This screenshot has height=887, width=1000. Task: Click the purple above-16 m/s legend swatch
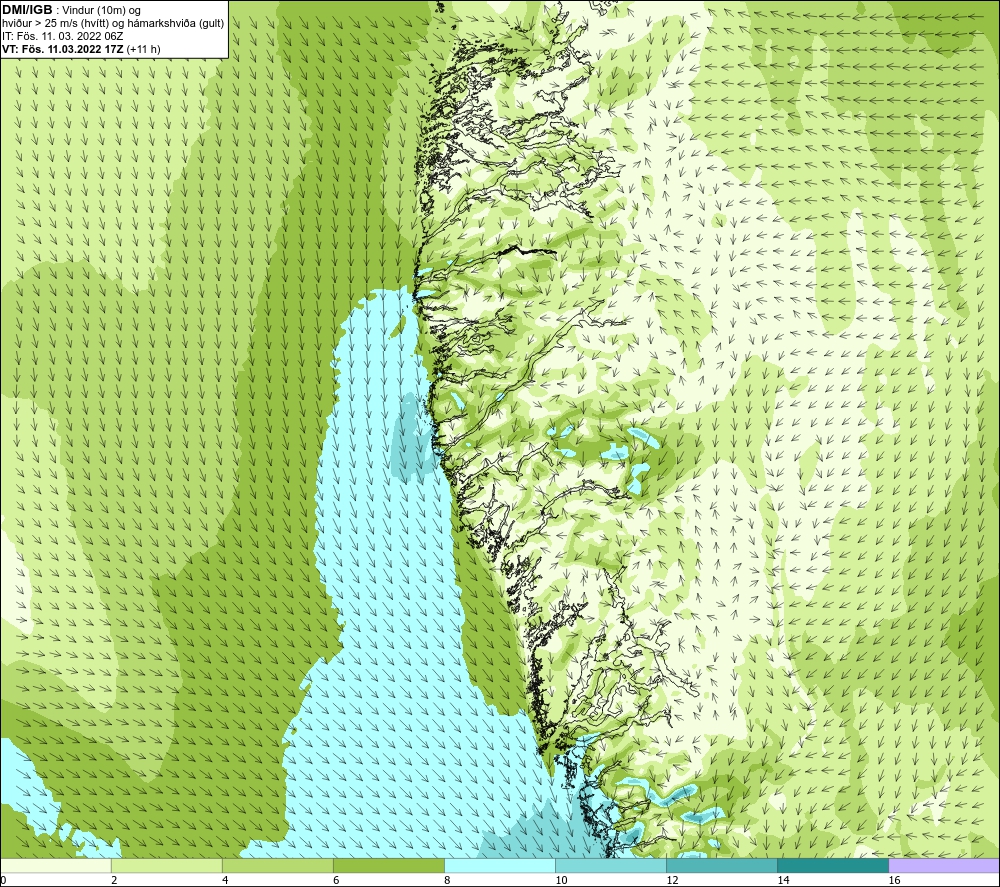tap(944, 865)
